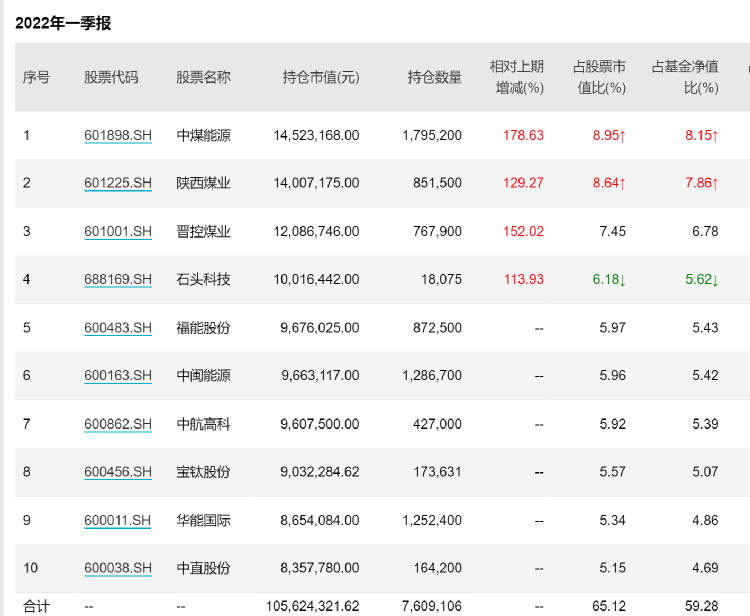Image resolution: width=750 pixels, height=616 pixels.
Task: Click change value 178.63
Action: (x=523, y=135)
